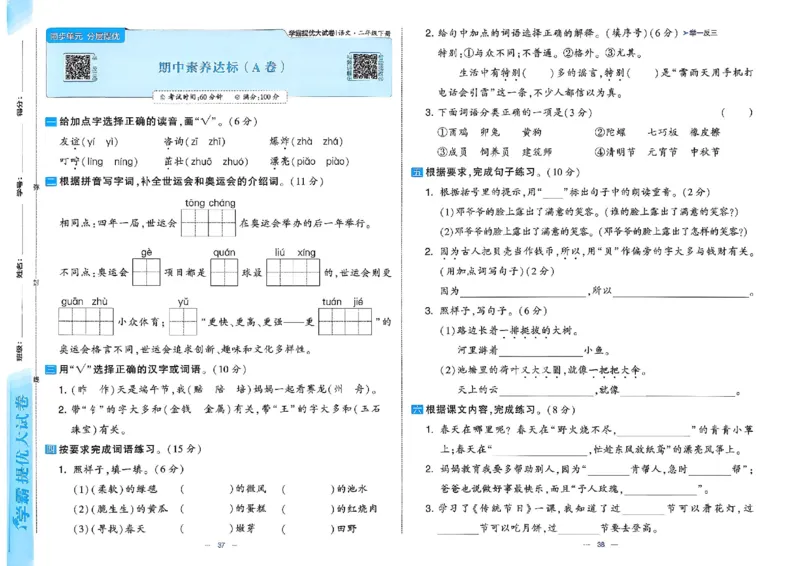Click the blank before 忙趁东风放纸鸢
The height and width of the screenshot is (566, 800).
click(x=540, y=450)
